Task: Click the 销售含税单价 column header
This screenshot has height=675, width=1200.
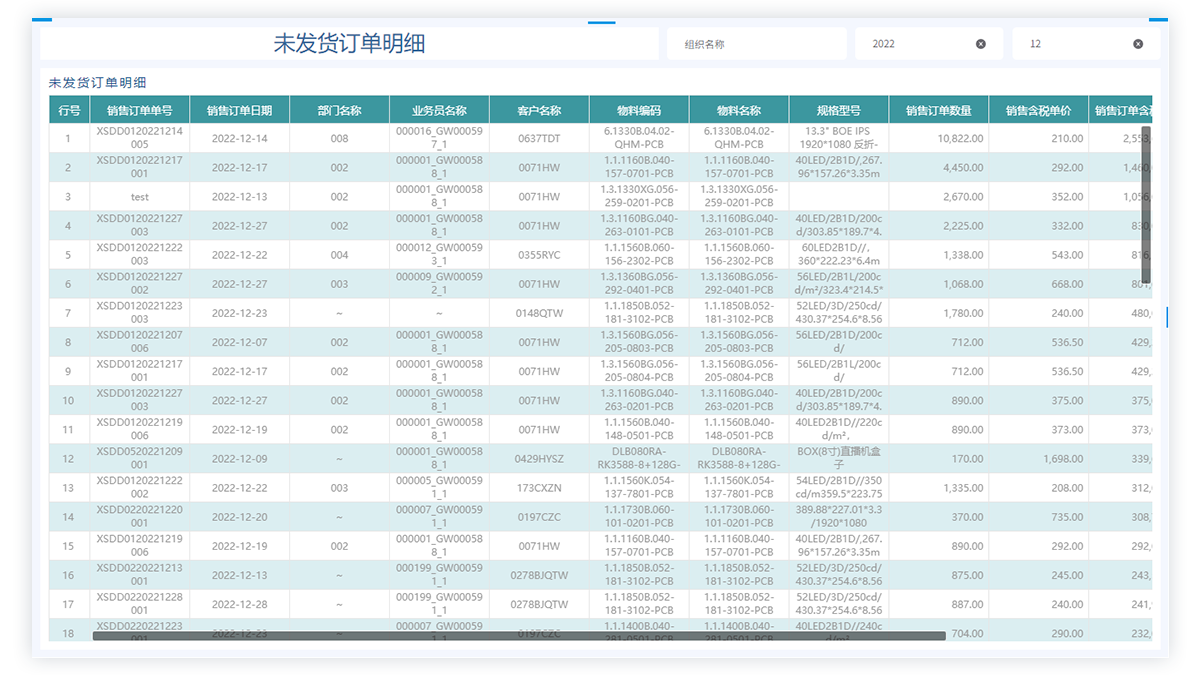Action: 1038,111
